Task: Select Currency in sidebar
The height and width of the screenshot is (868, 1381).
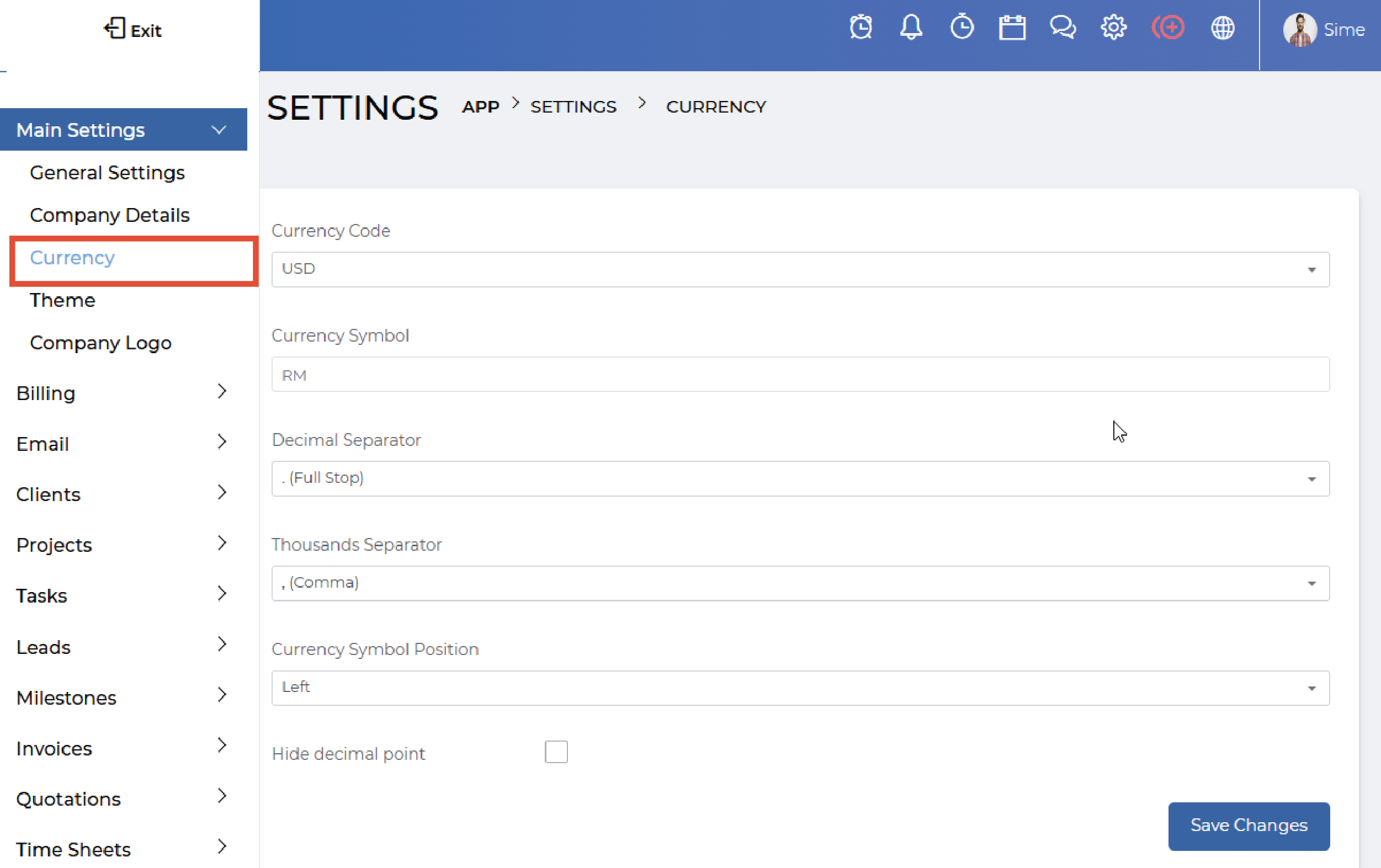Action: [x=72, y=257]
